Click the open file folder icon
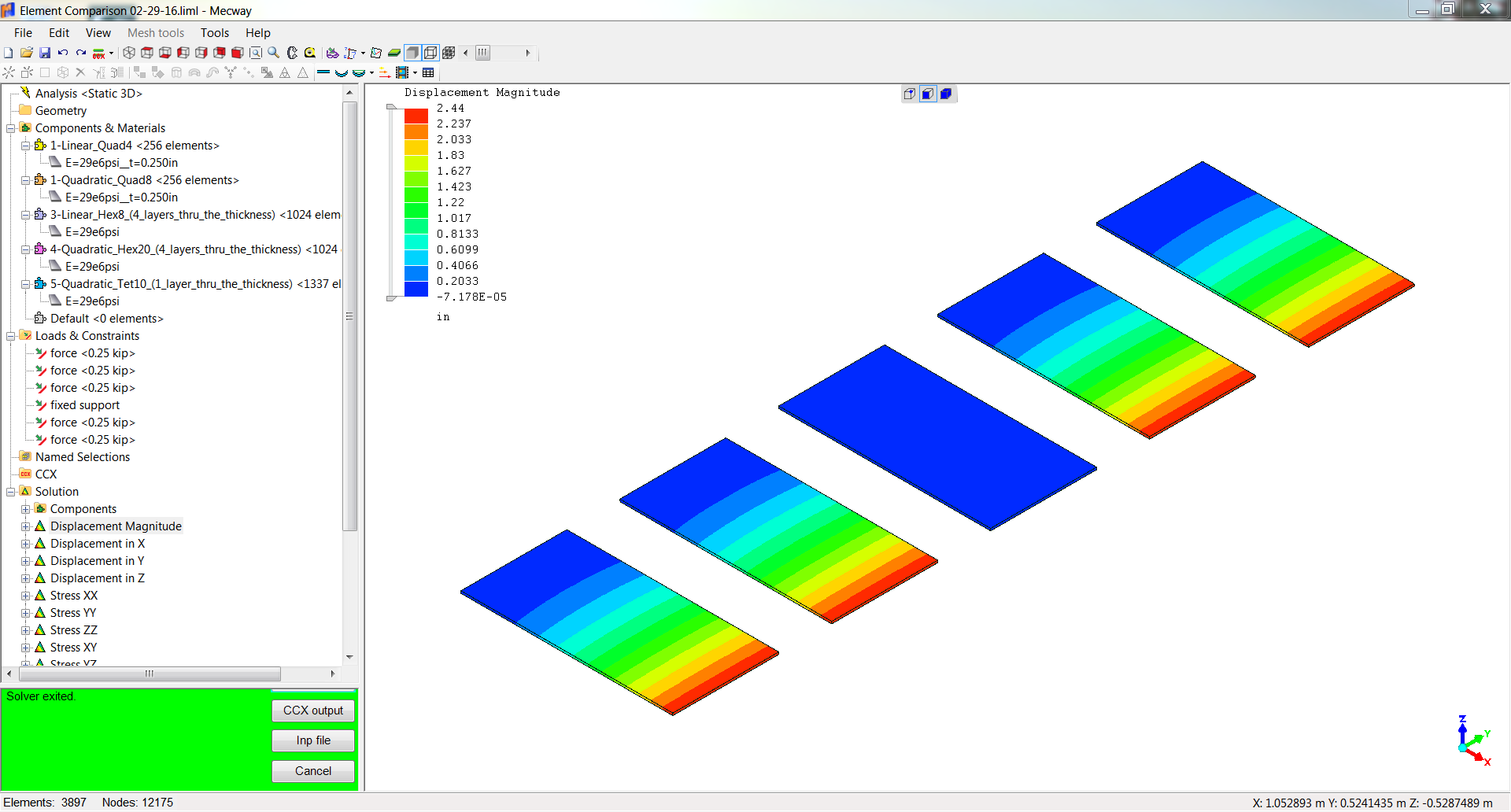 (x=27, y=53)
